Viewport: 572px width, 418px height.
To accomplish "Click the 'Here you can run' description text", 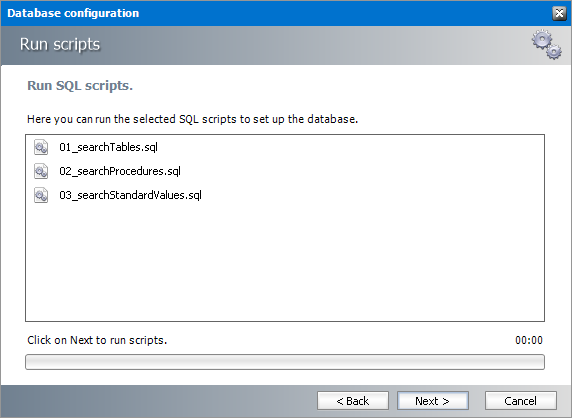I will coord(193,119).
